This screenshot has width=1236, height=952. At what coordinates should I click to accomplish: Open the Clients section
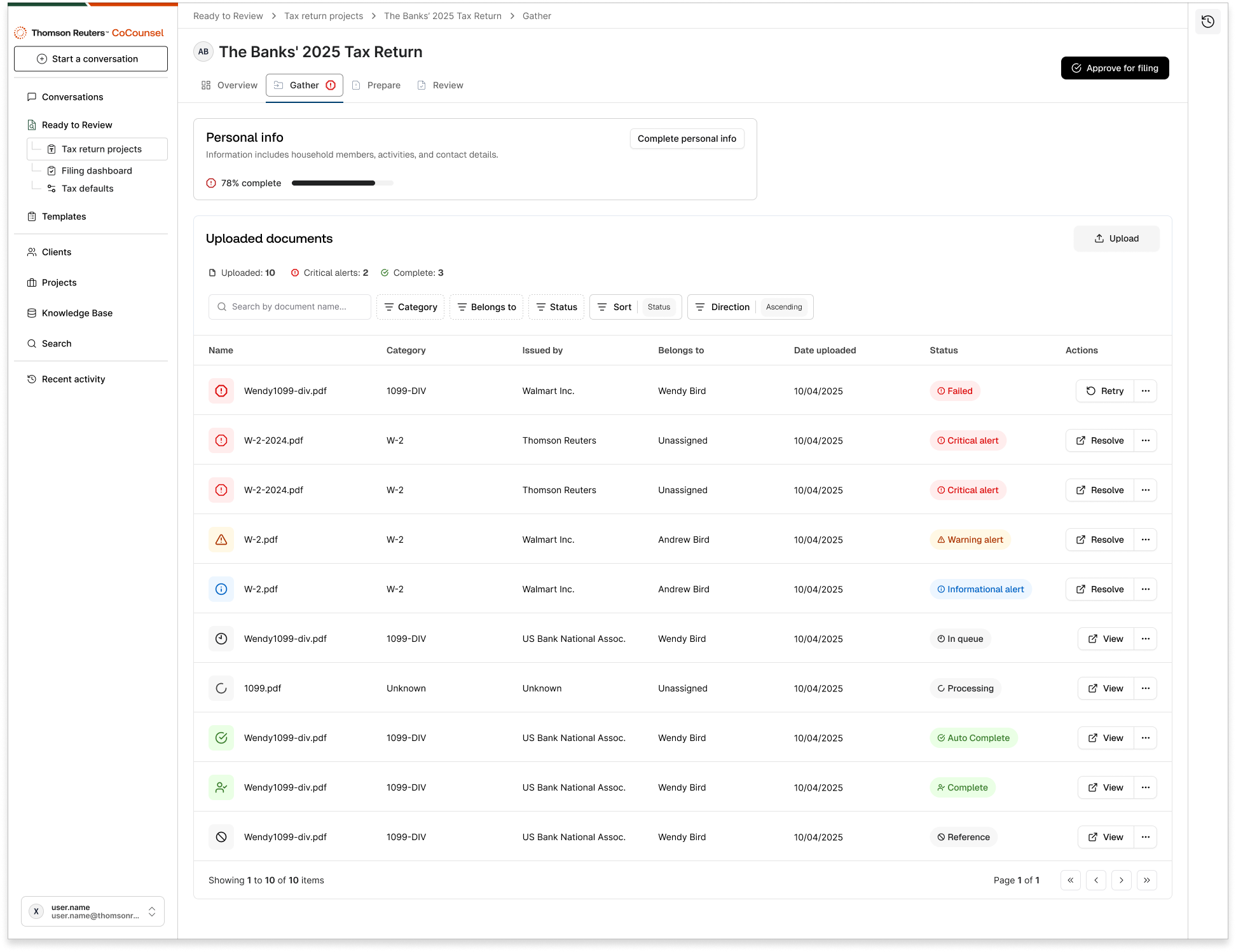tap(57, 252)
